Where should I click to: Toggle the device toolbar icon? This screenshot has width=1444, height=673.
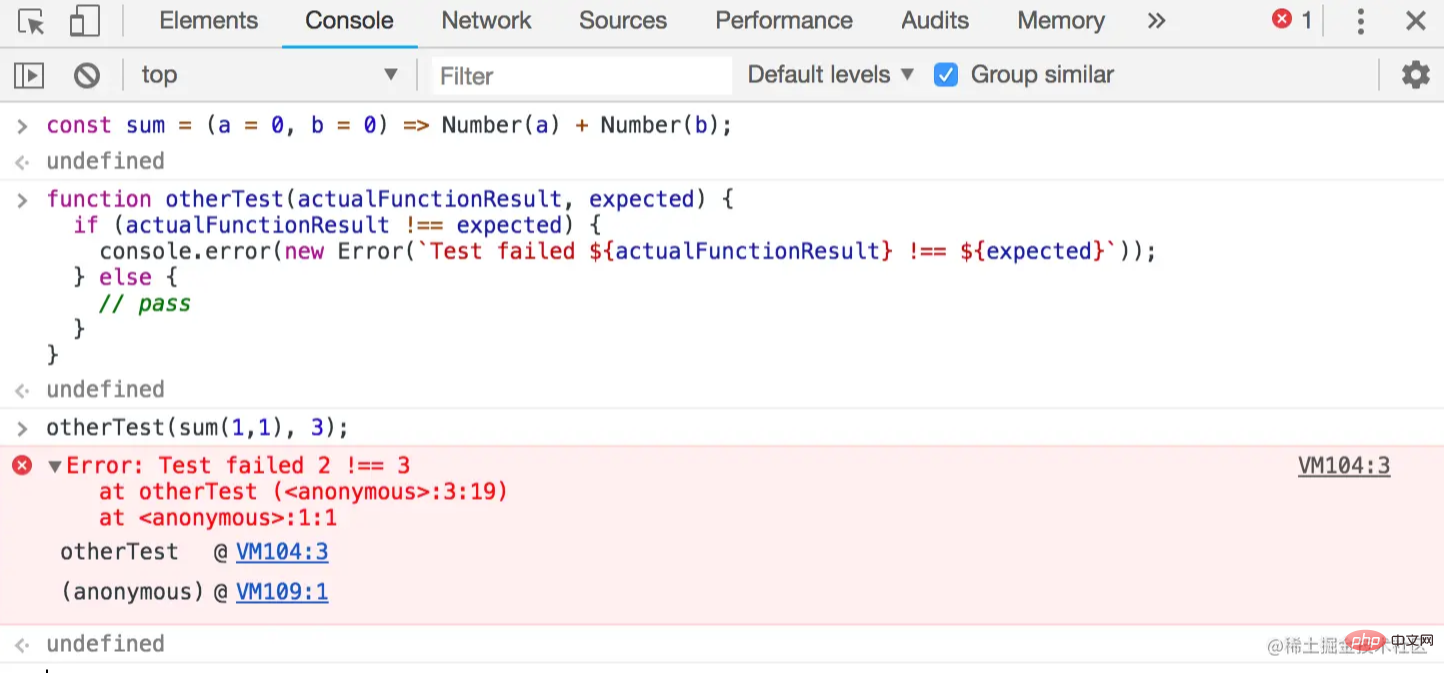click(84, 21)
